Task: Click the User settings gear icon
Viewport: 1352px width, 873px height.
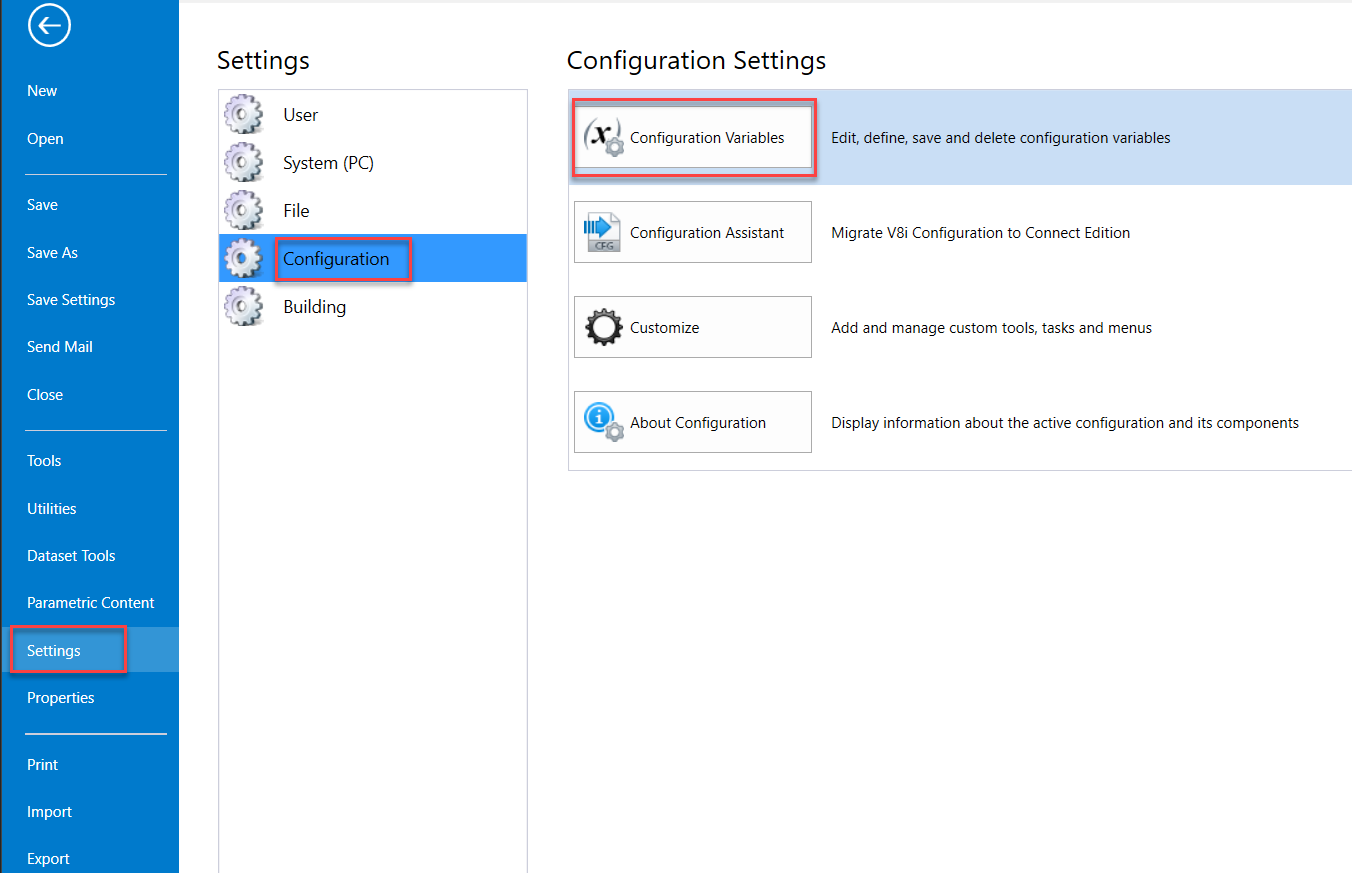Action: tap(243, 115)
